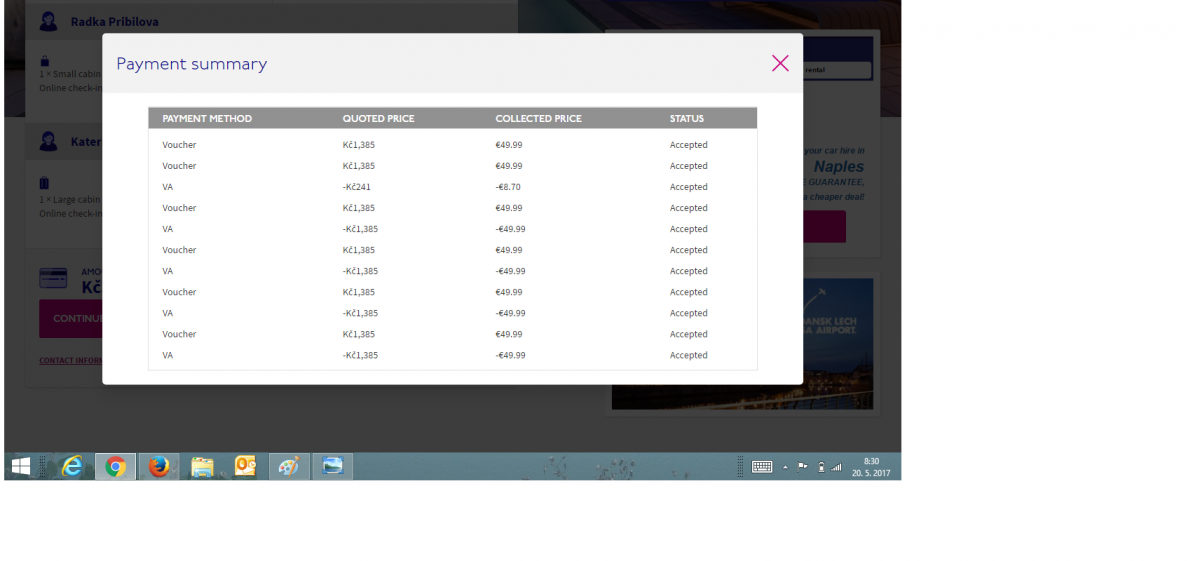
Task: Click the network signal tray icon
Action: pyautogui.click(x=836, y=467)
